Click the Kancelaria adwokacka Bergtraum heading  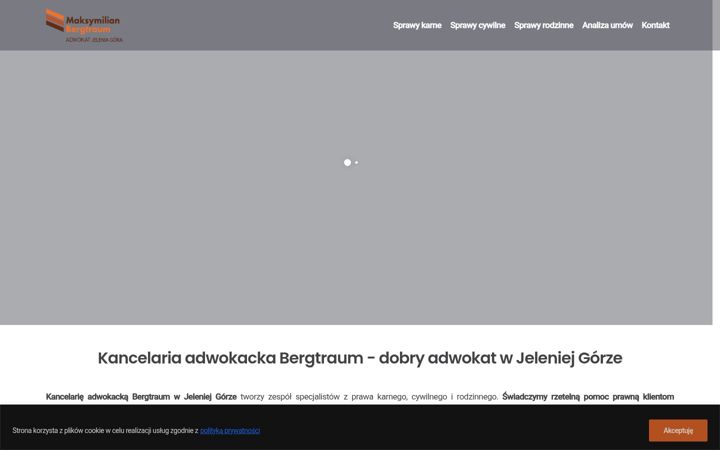click(360, 358)
